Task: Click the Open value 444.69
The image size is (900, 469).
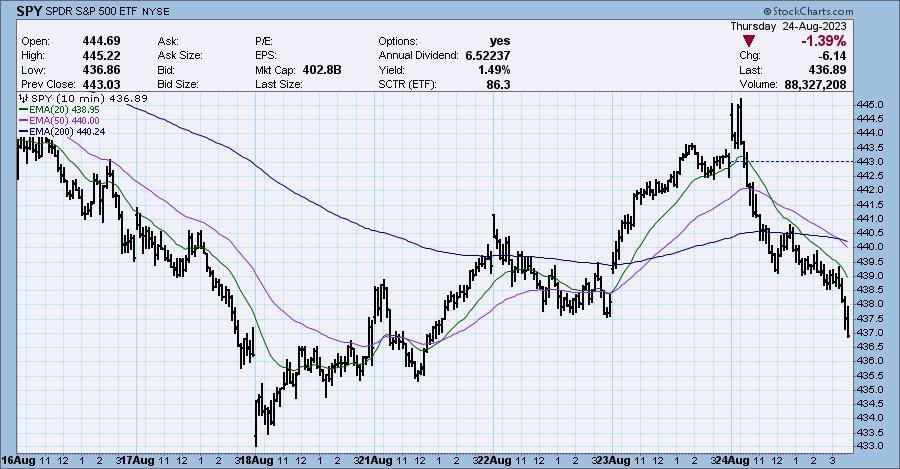Action: point(101,41)
